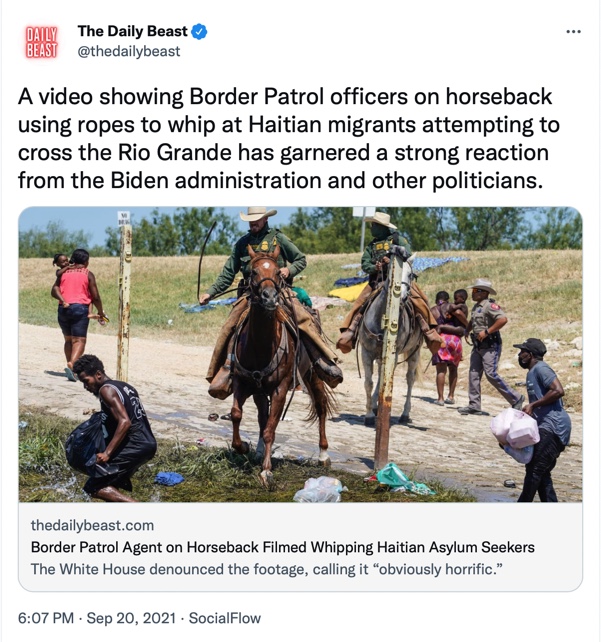The height and width of the screenshot is (642, 601).
Task: Click the man holding pink bags
Action: click(538, 420)
